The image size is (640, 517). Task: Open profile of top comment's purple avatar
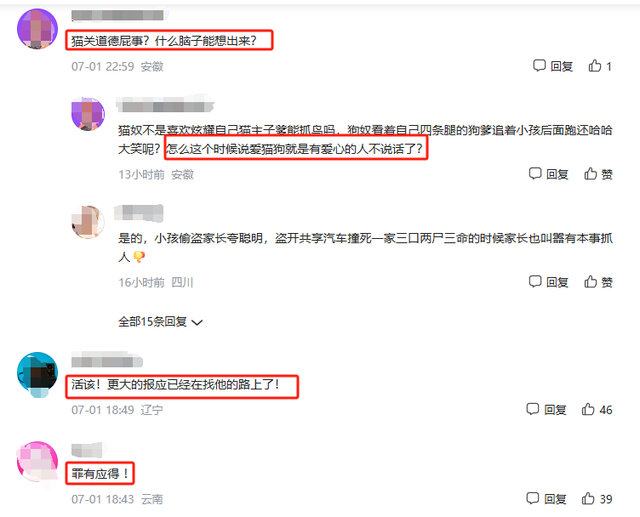click(x=37, y=29)
